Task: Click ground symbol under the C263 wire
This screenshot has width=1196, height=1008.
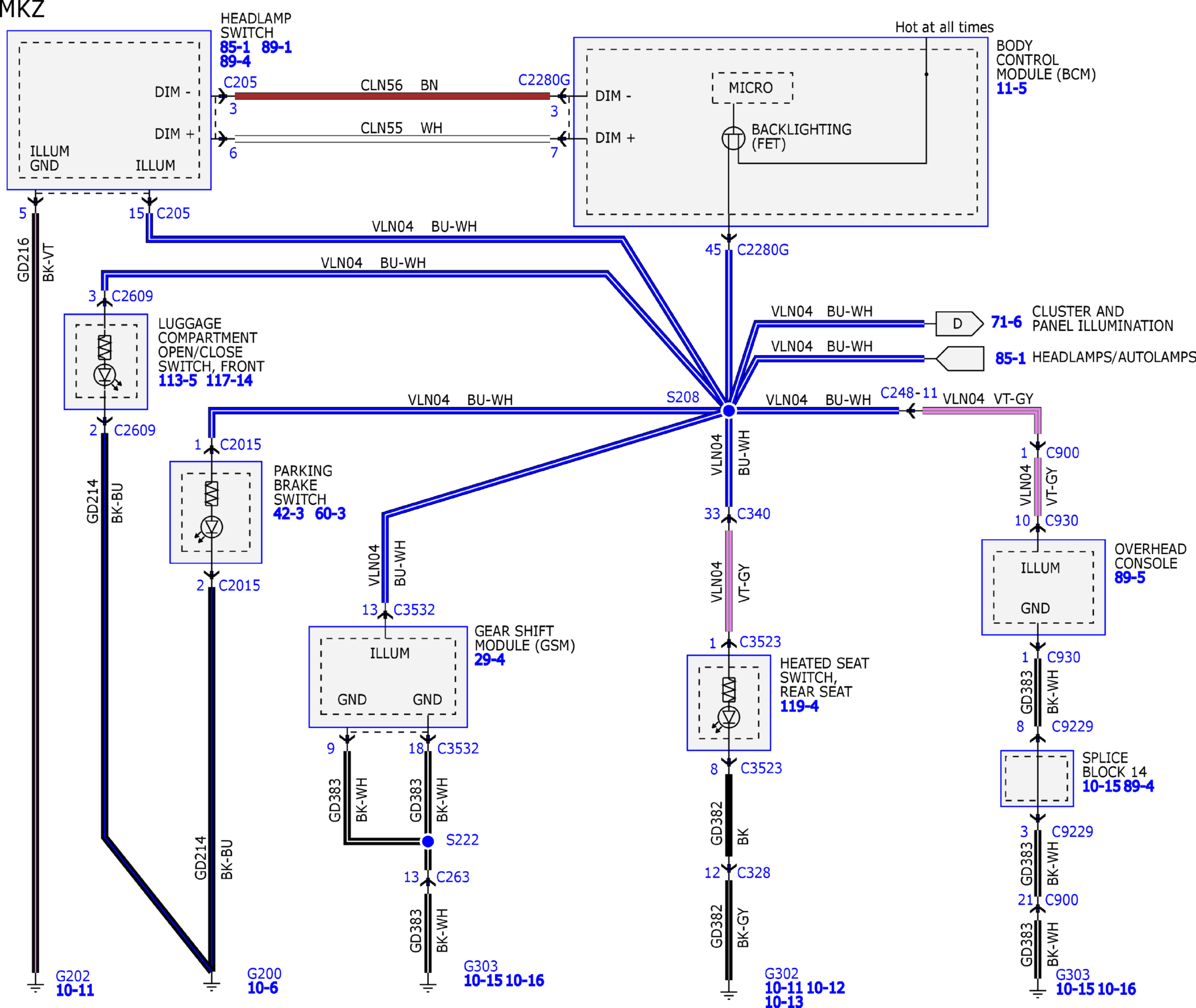Action: click(x=427, y=987)
